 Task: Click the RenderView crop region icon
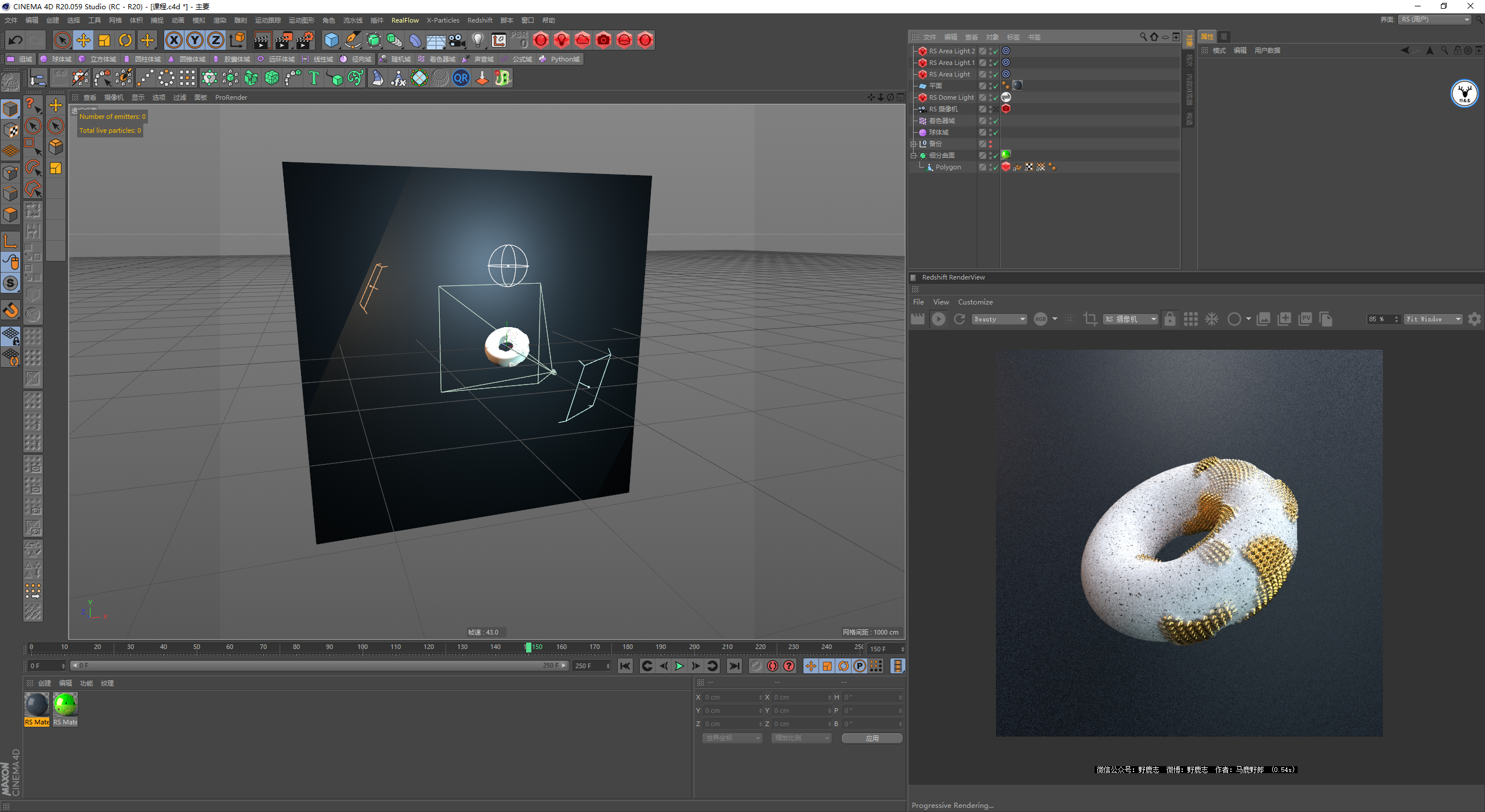(1090, 319)
